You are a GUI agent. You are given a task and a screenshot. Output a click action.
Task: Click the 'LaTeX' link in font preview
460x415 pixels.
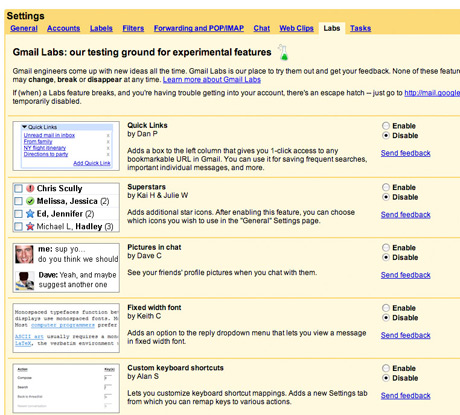point(23,343)
